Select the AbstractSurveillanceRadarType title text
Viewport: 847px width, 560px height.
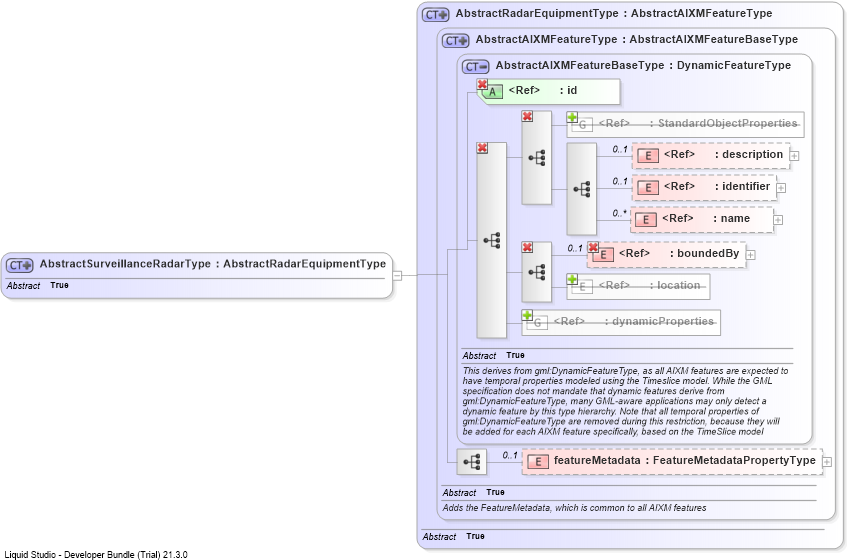coord(212,264)
